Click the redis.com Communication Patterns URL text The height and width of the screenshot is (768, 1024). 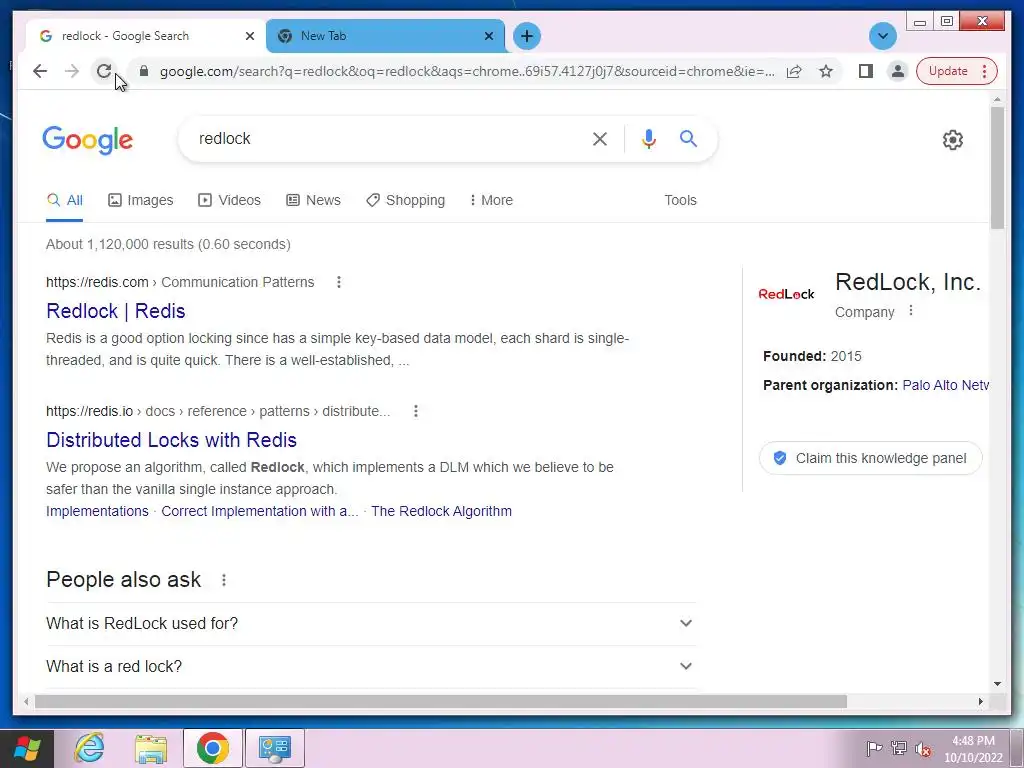coord(180,282)
